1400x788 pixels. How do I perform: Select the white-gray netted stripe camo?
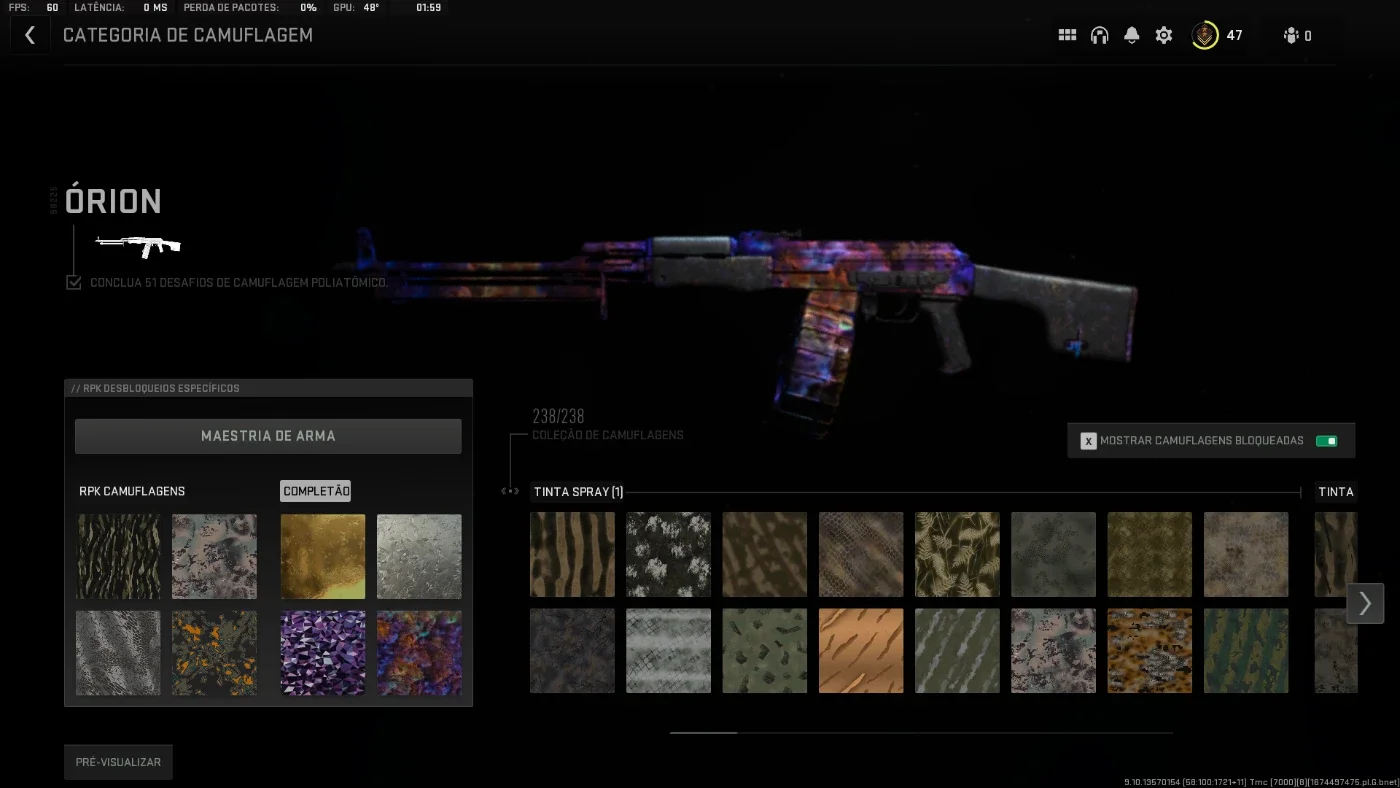668,651
